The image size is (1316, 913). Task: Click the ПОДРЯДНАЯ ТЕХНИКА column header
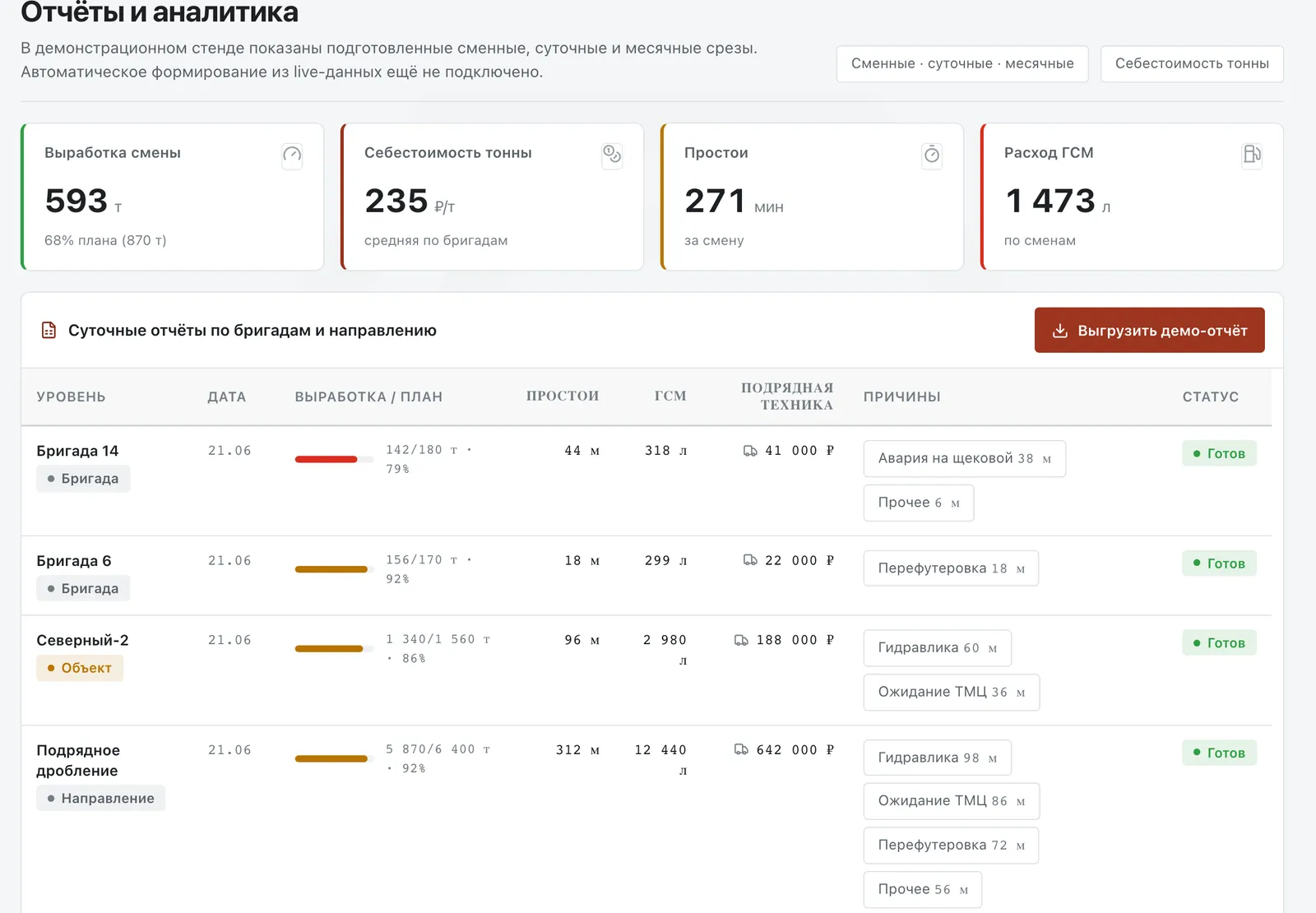(787, 396)
